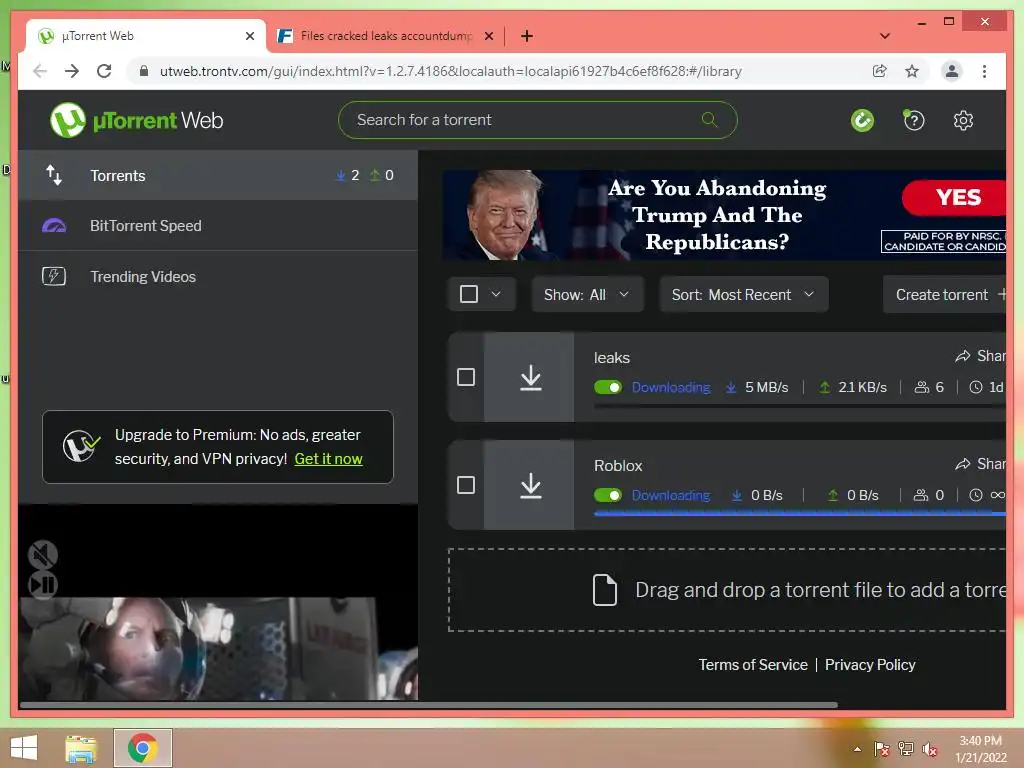The image size is (1024, 768).
Task: Open Privacy Policy link
Action: click(870, 665)
